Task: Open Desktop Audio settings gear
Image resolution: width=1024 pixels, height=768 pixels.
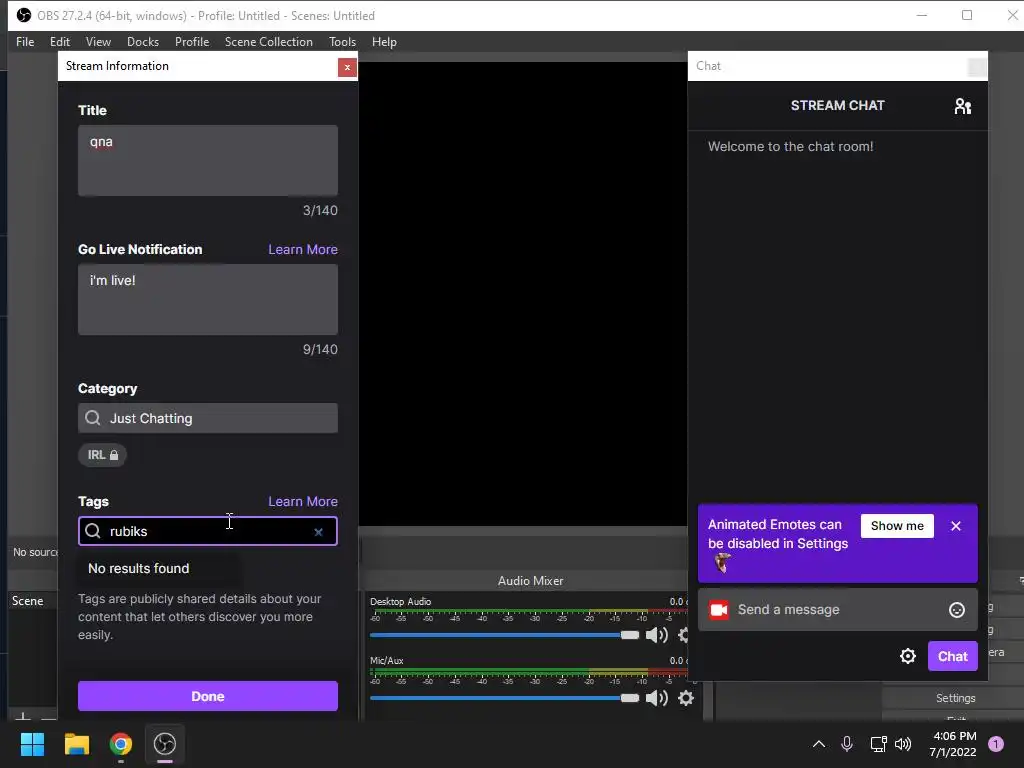Action: 683,635
